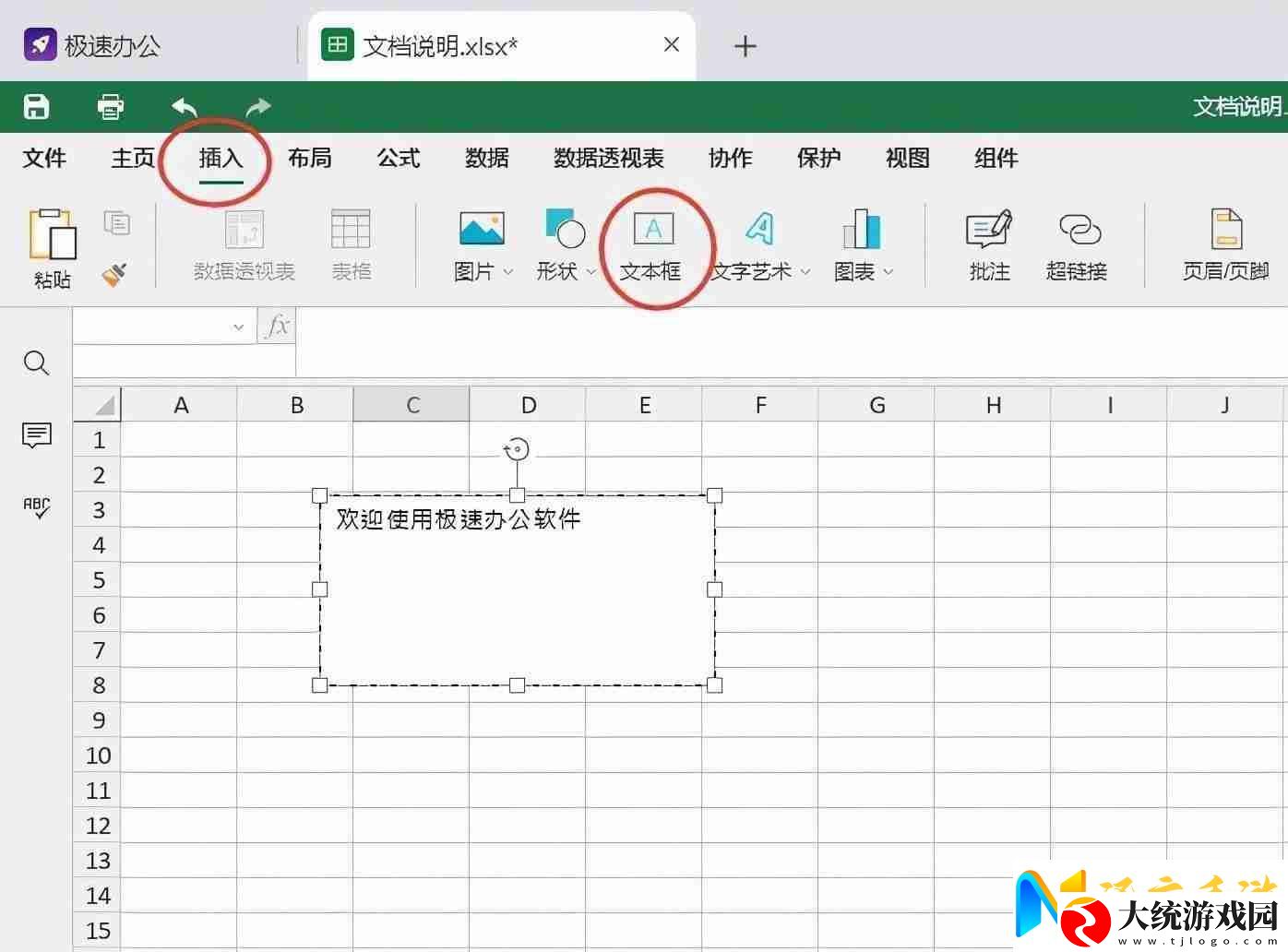Click the save icon in the title bar
The width and height of the screenshot is (1288, 952).
click(x=36, y=106)
